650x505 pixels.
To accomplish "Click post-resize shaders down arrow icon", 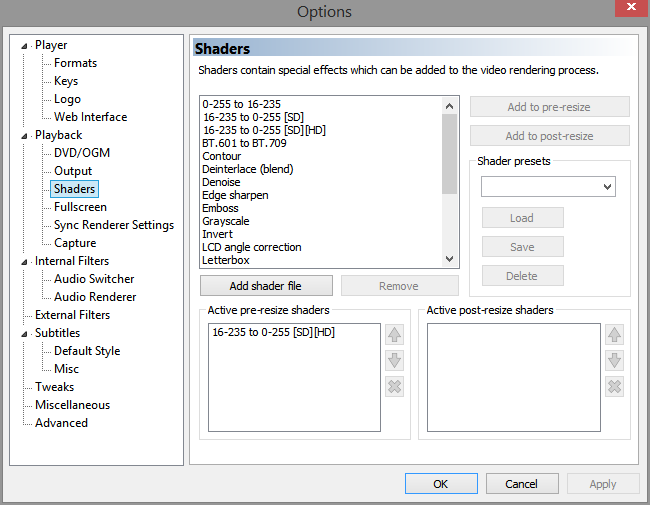I will pos(614,361).
